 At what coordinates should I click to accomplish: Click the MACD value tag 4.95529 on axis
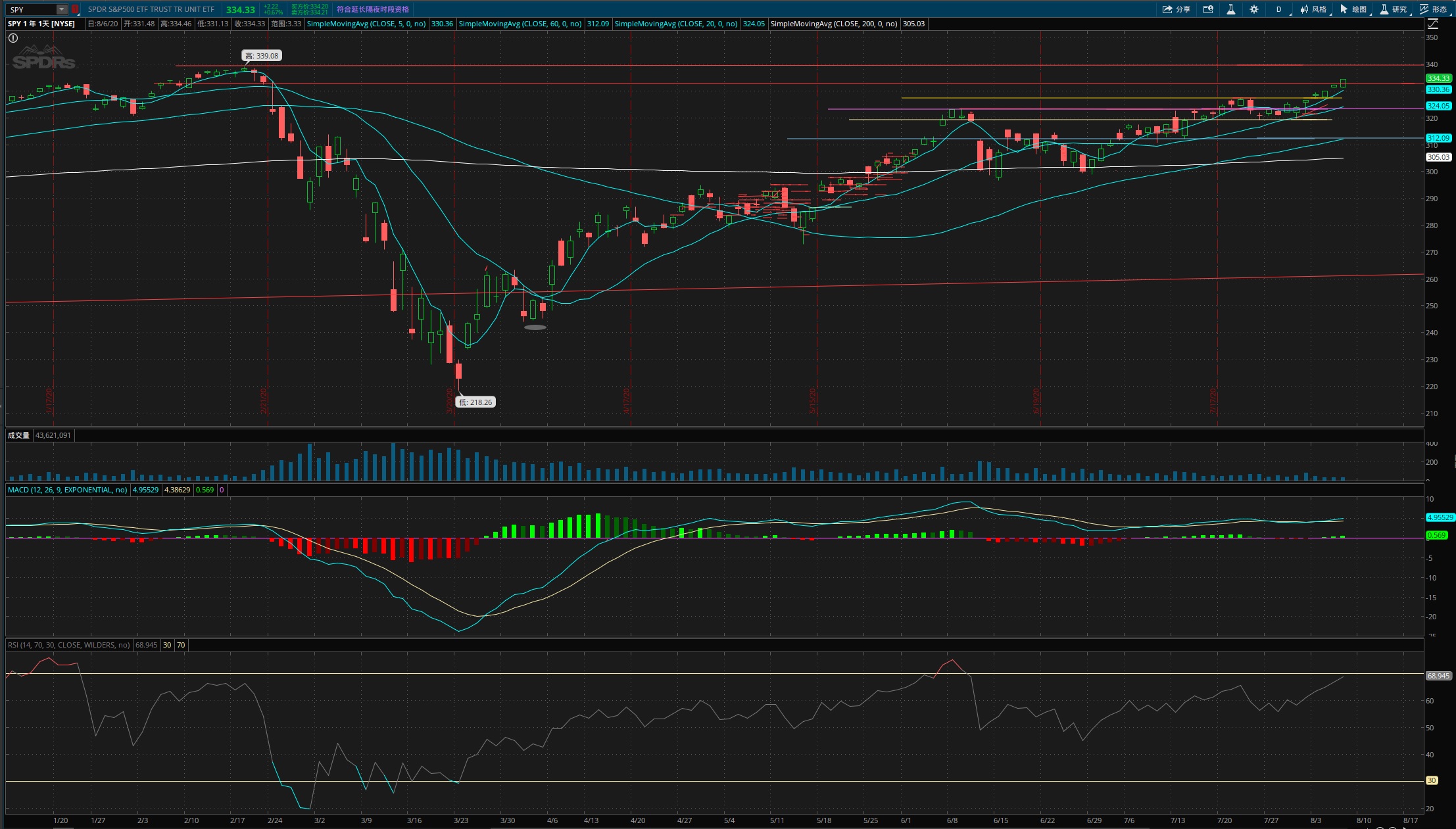coord(1440,517)
